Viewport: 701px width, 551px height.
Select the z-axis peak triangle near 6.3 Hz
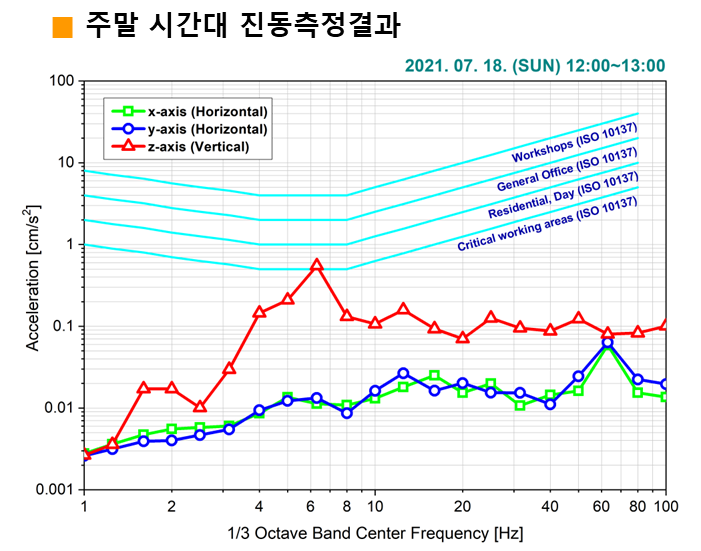[x=317, y=266]
